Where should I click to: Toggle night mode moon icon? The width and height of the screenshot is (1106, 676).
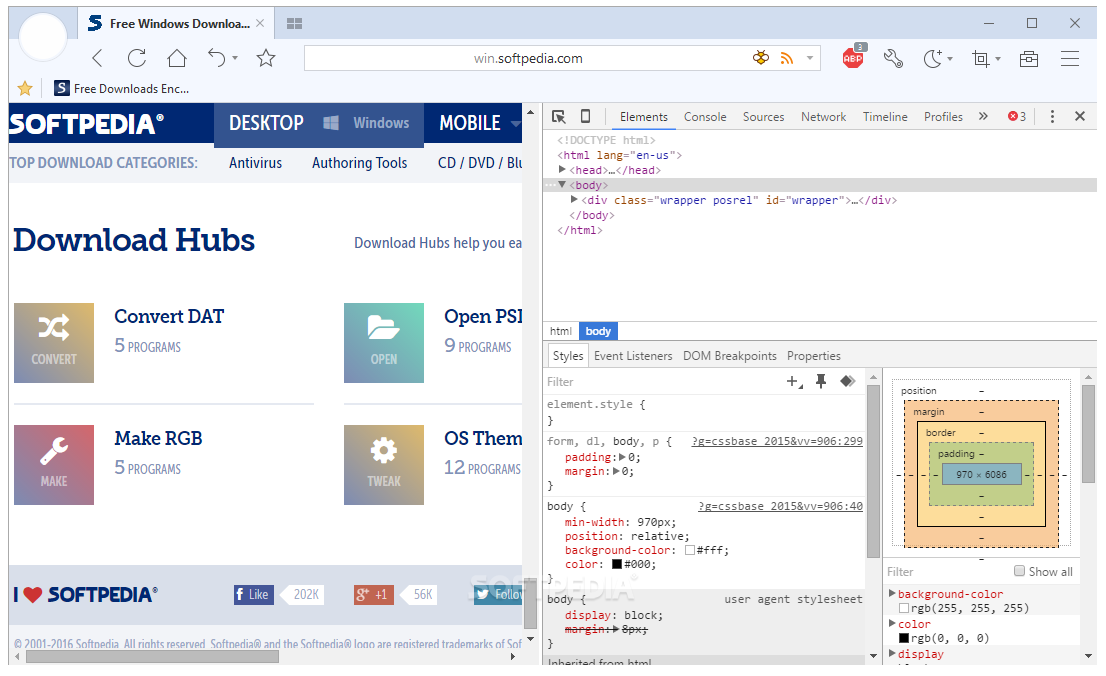(932, 58)
